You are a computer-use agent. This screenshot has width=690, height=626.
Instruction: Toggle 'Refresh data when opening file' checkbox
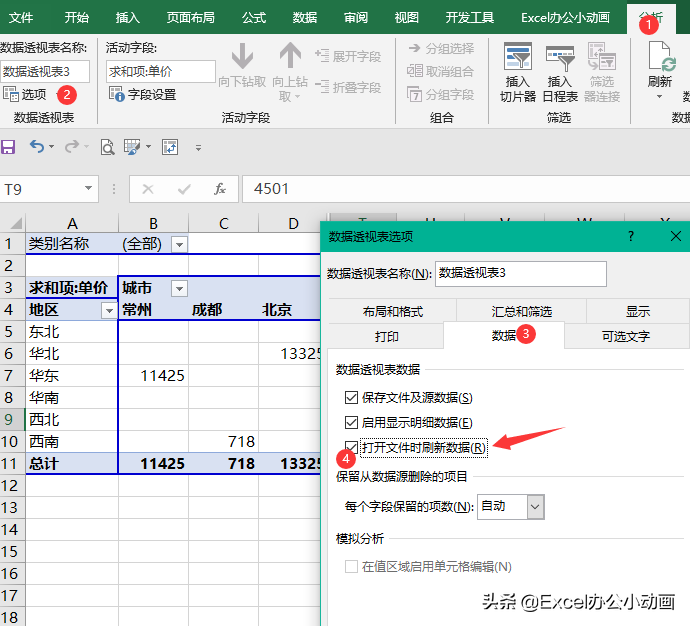351,447
